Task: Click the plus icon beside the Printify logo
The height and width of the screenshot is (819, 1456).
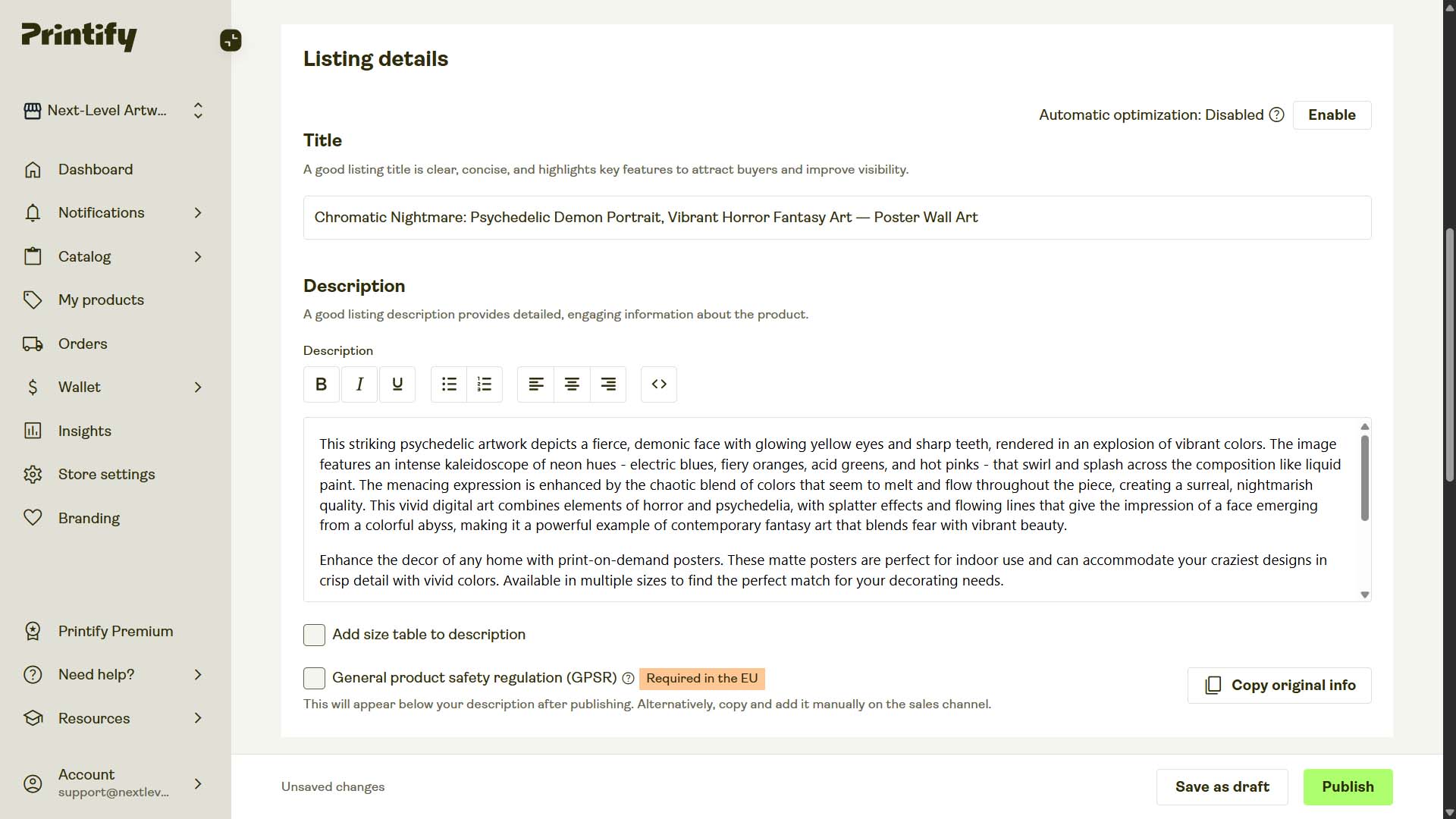Action: coord(231,40)
